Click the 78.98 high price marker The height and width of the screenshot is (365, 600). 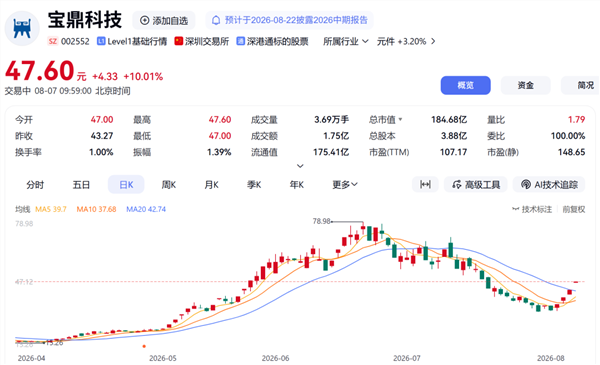(321, 221)
